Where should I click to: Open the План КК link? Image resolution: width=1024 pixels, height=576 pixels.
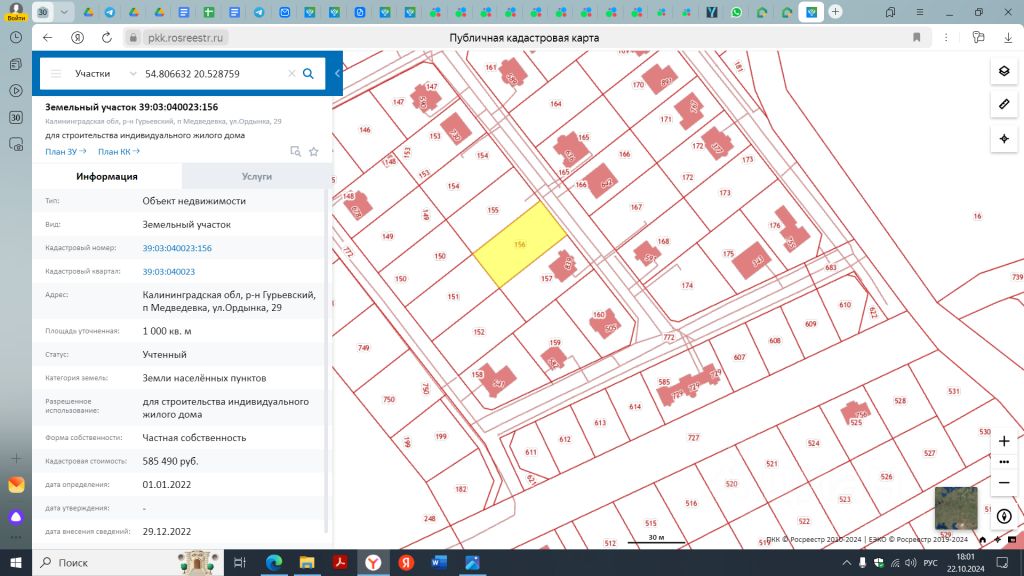[118, 152]
